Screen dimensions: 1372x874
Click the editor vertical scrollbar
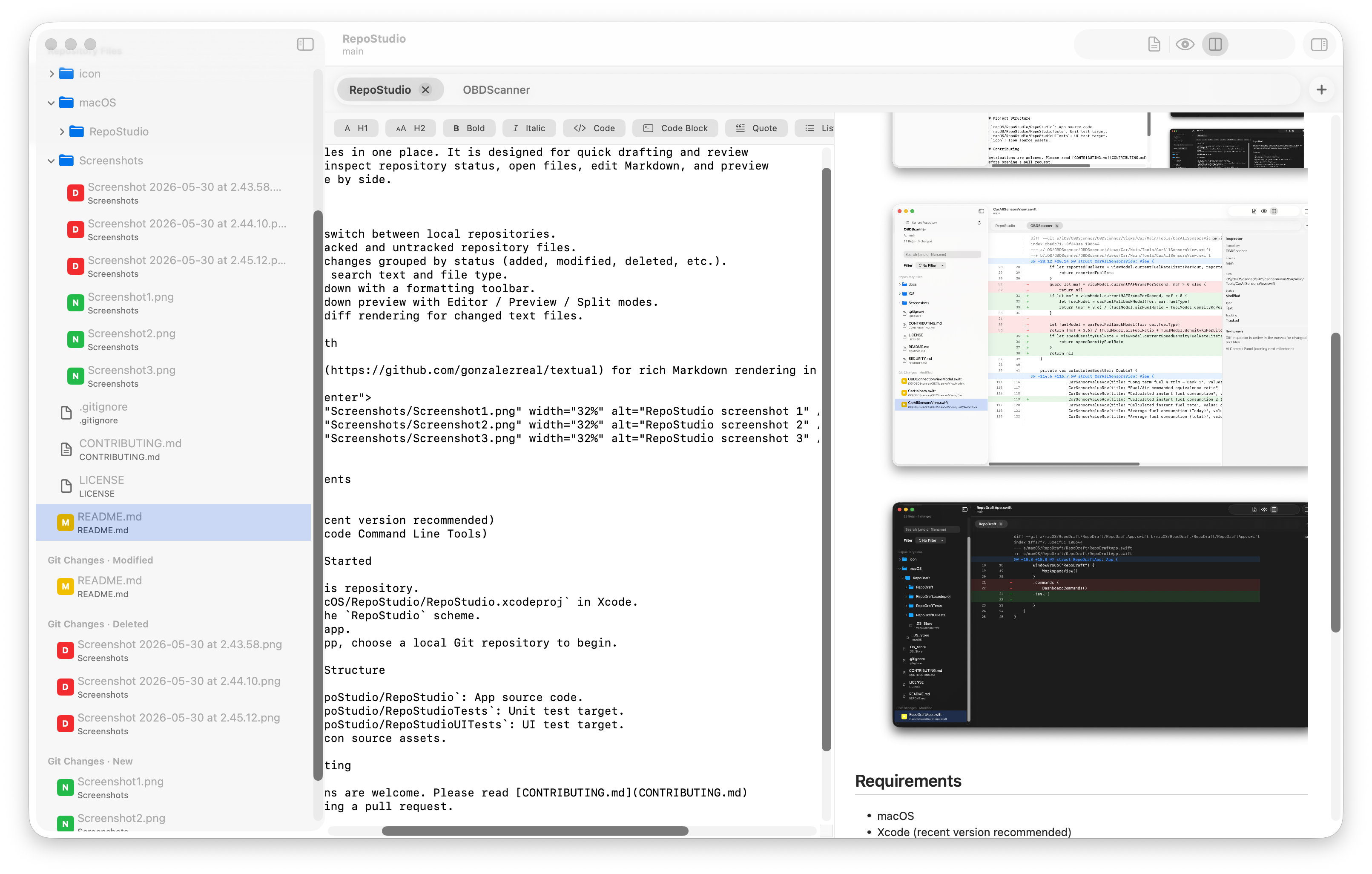click(826, 459)
